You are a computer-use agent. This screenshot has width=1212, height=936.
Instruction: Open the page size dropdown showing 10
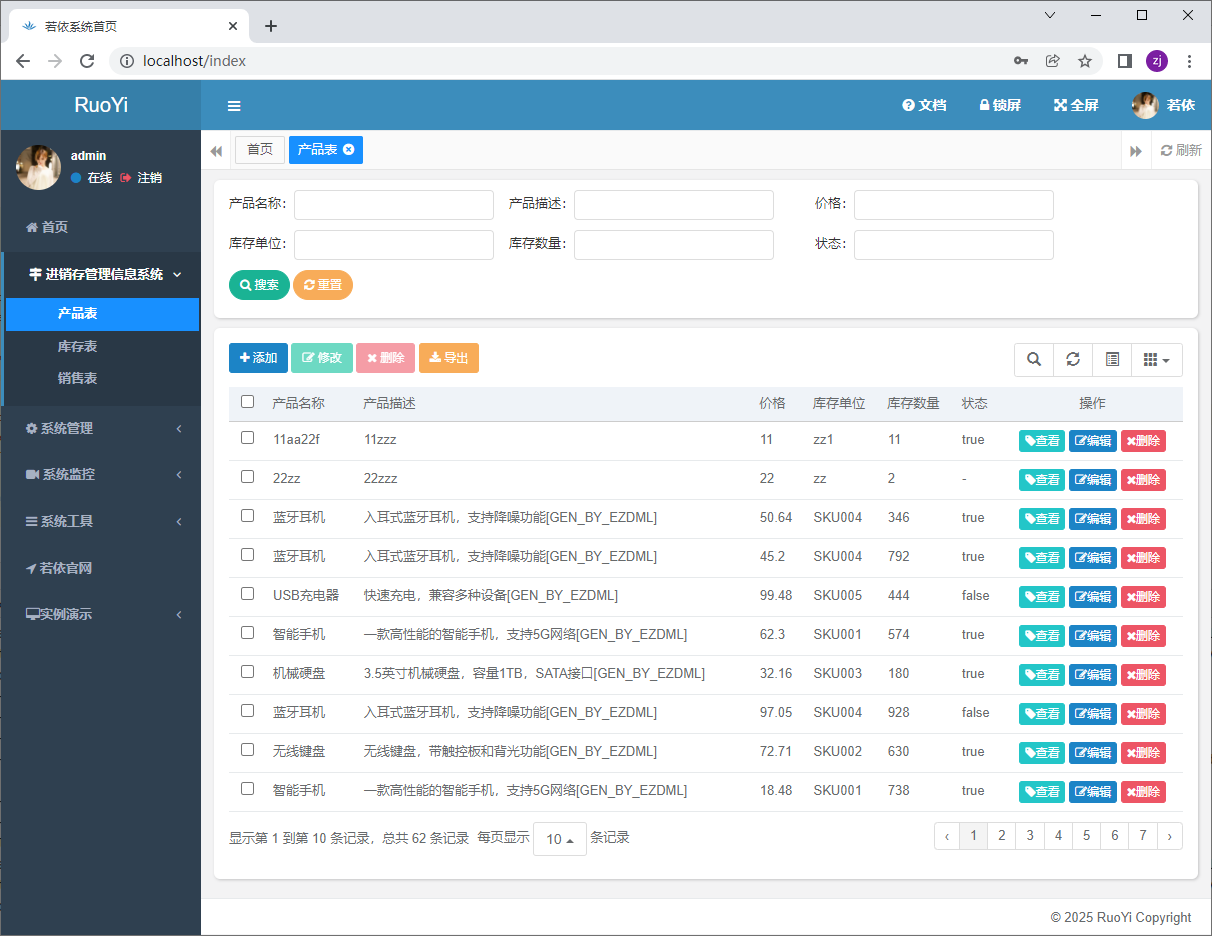(560, 839)
